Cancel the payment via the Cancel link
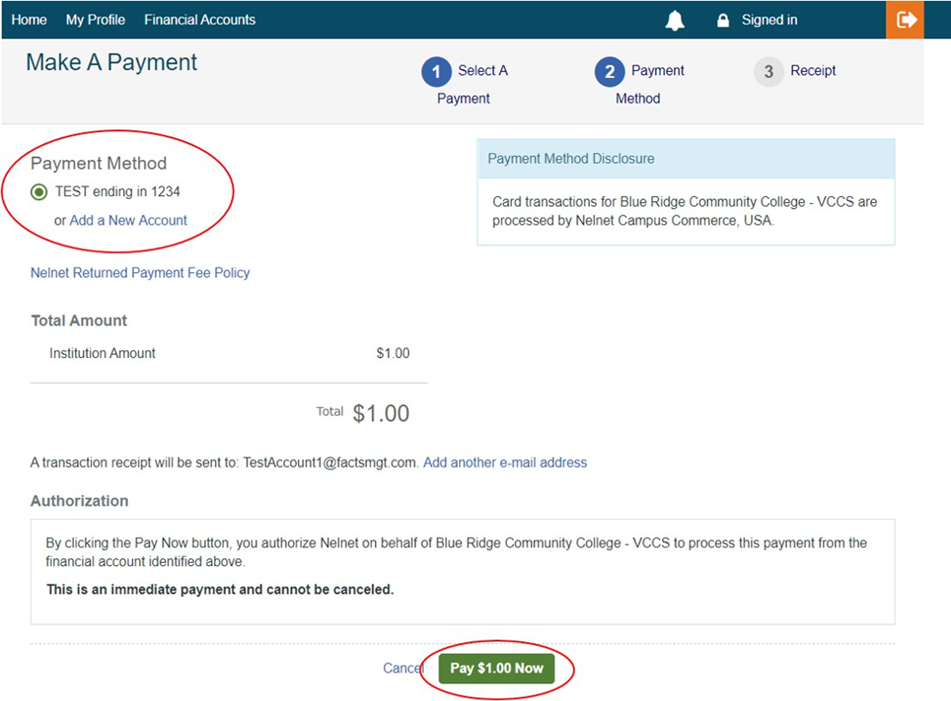The width and height of the screenshot is (951, 701). coord(402,668)
